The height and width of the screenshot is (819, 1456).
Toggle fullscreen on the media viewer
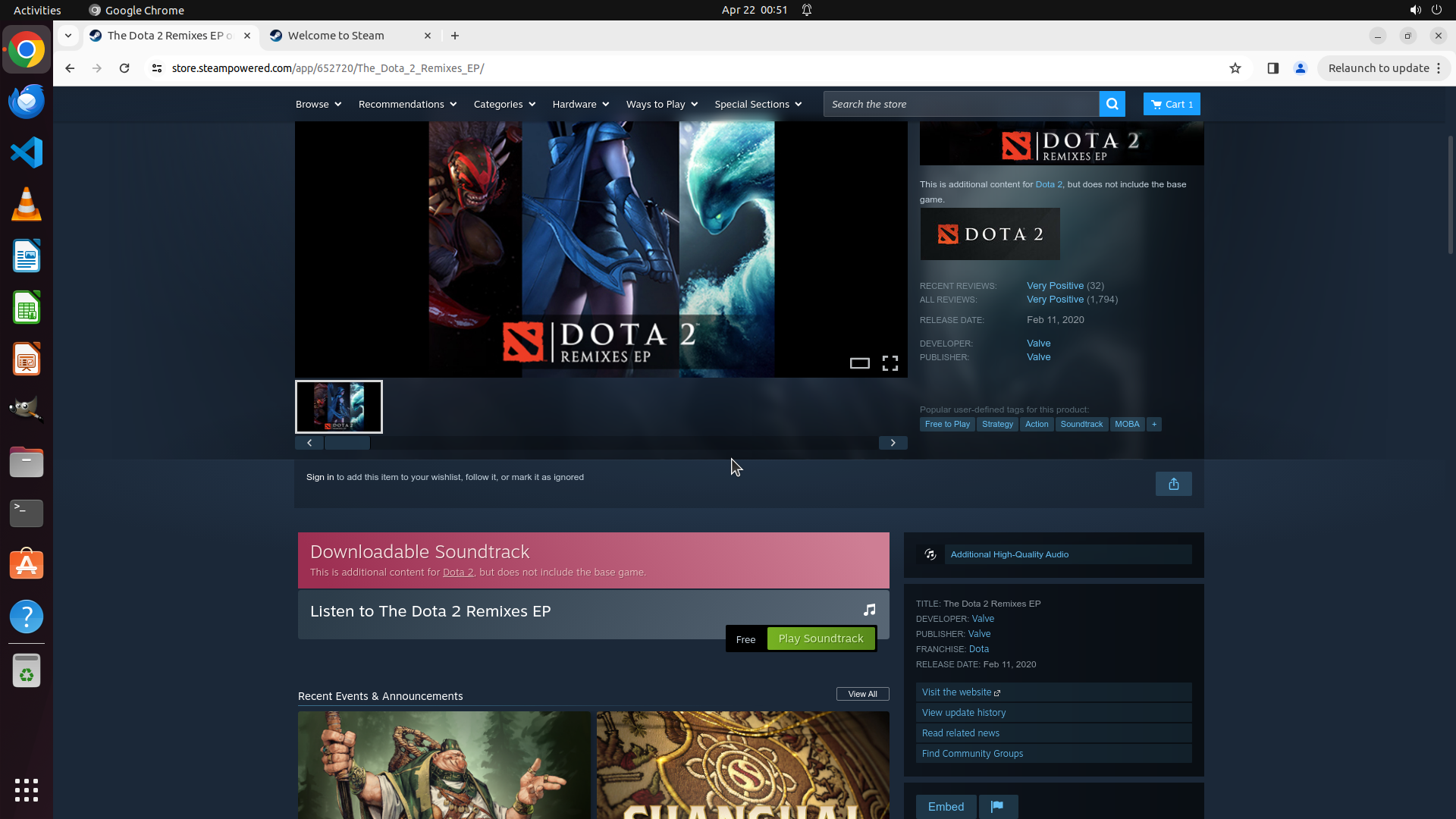[x=890, y=364]
